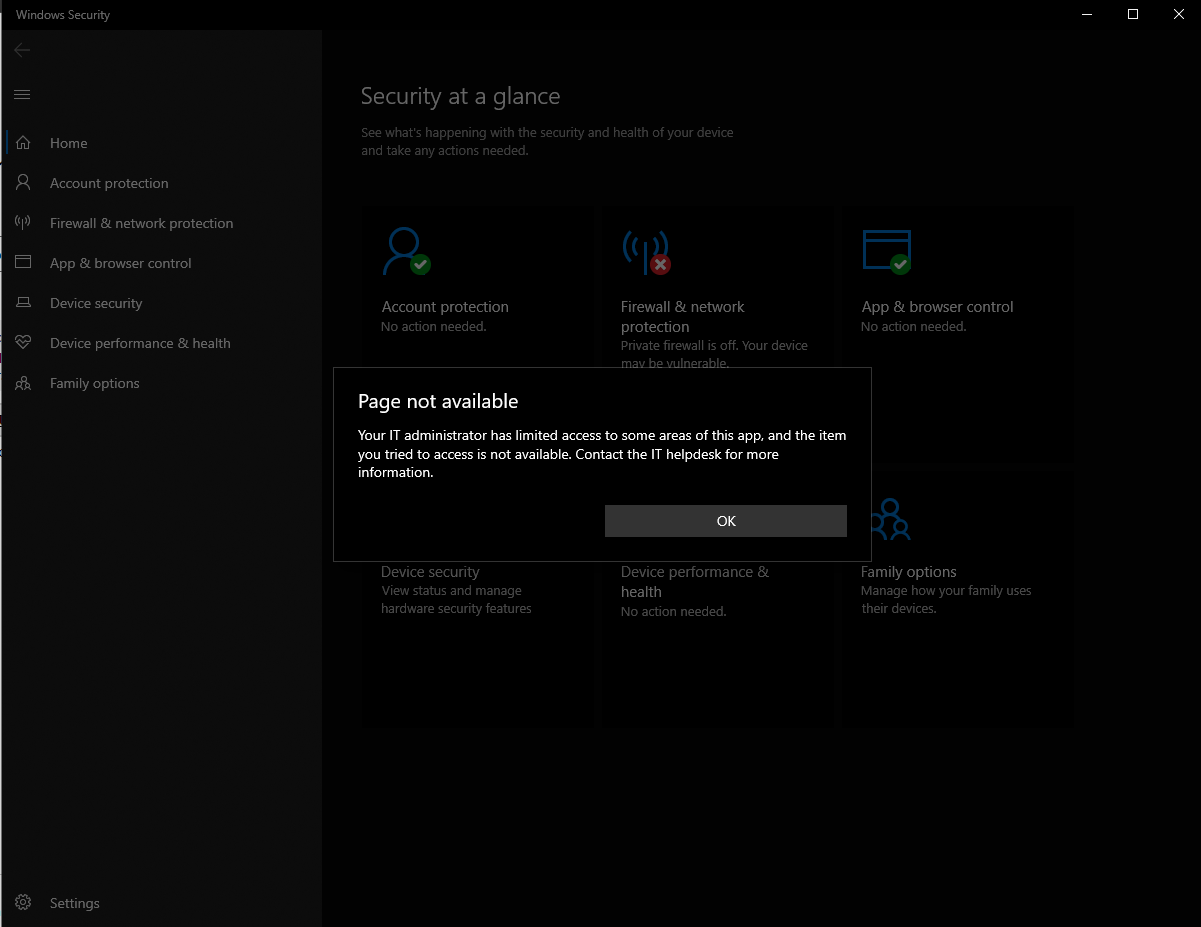Click the back arrow icon
Screen dimensions: 1201x927
(22, 50)
